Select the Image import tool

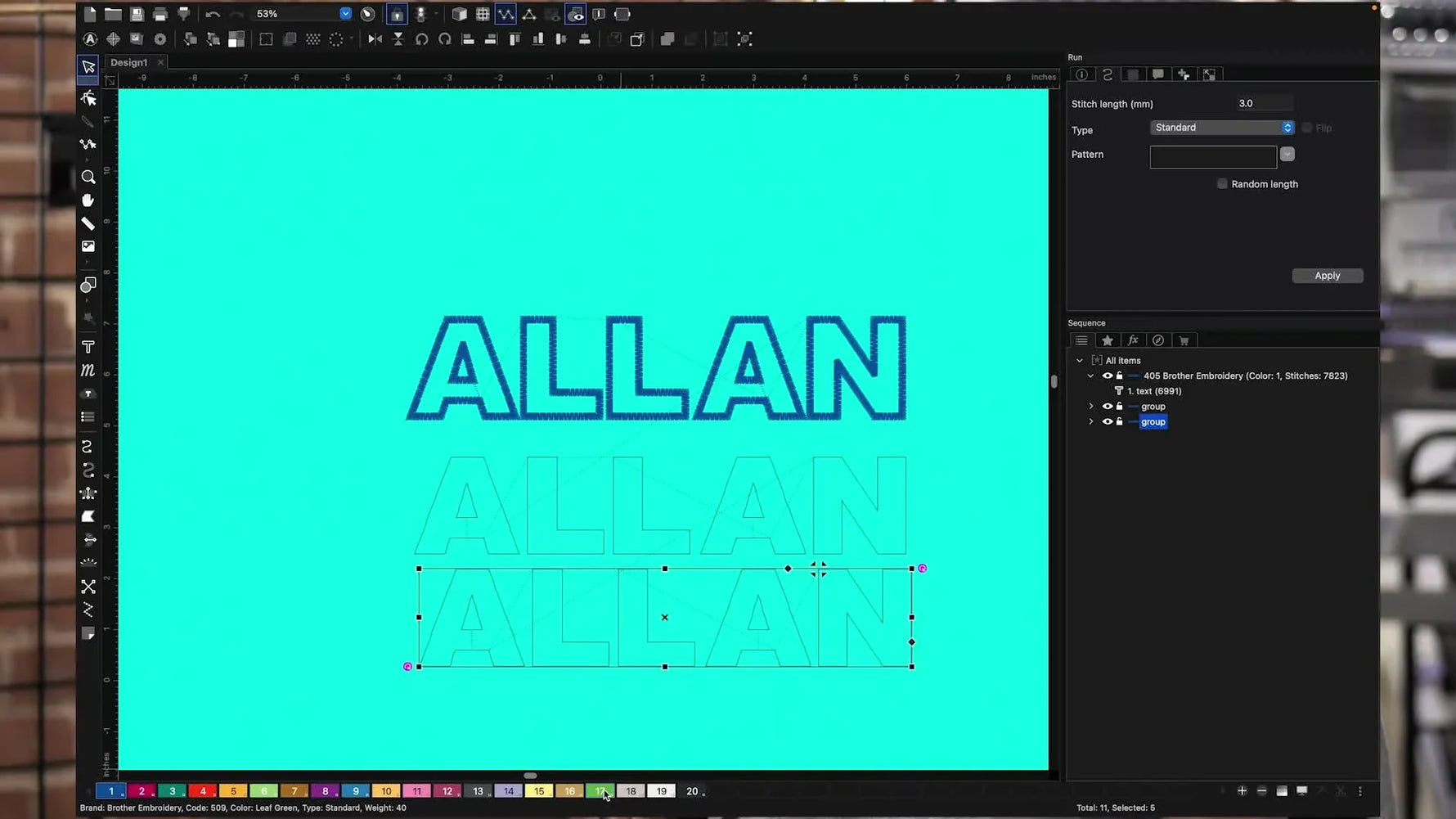(88, 246)
